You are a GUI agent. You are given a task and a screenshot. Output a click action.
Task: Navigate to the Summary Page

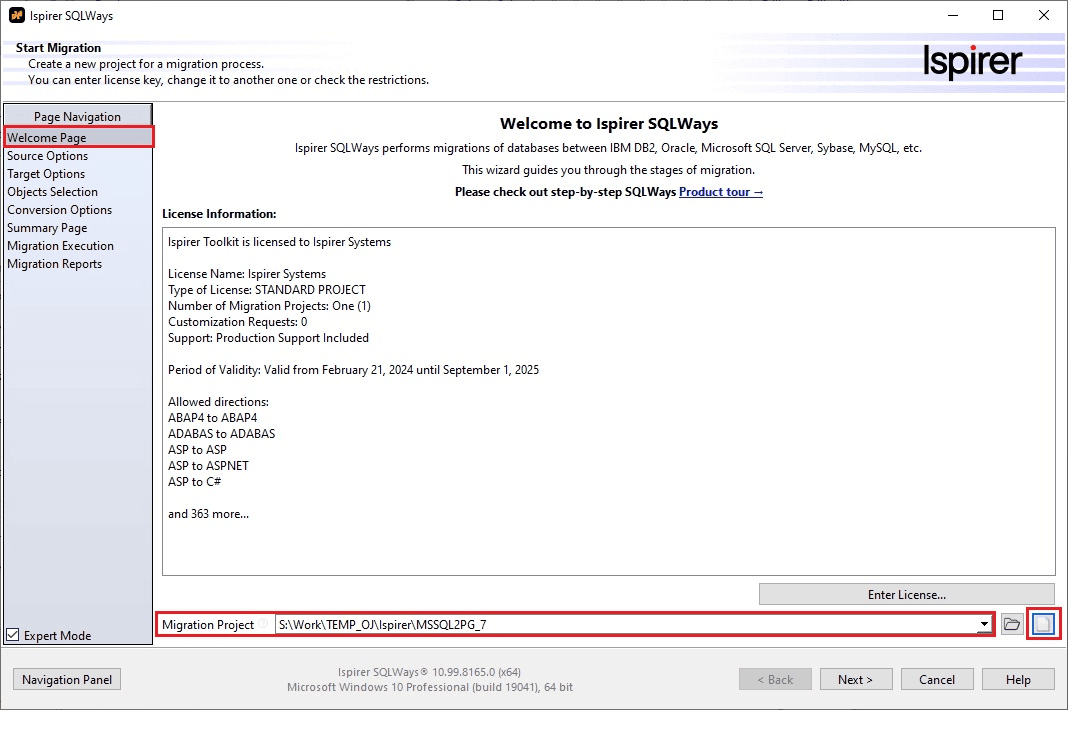point(47,228)
